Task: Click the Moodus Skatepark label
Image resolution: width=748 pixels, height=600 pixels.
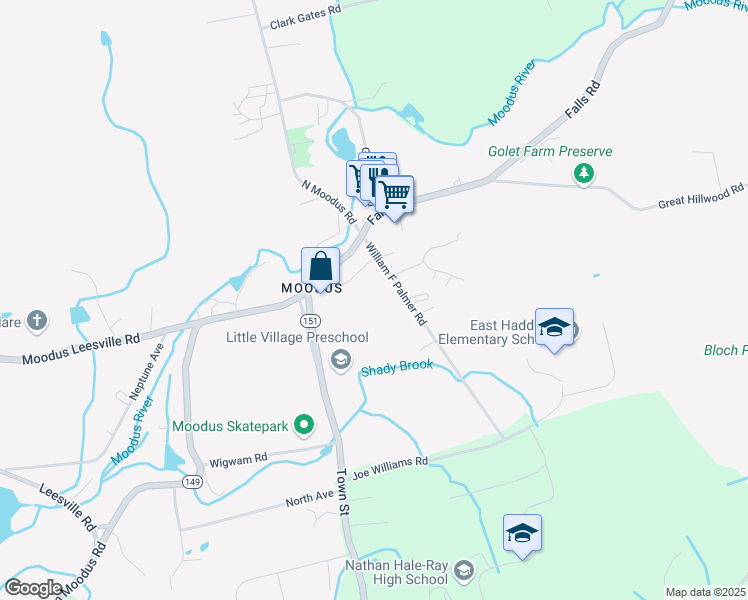Action: [x=230, y=426]
